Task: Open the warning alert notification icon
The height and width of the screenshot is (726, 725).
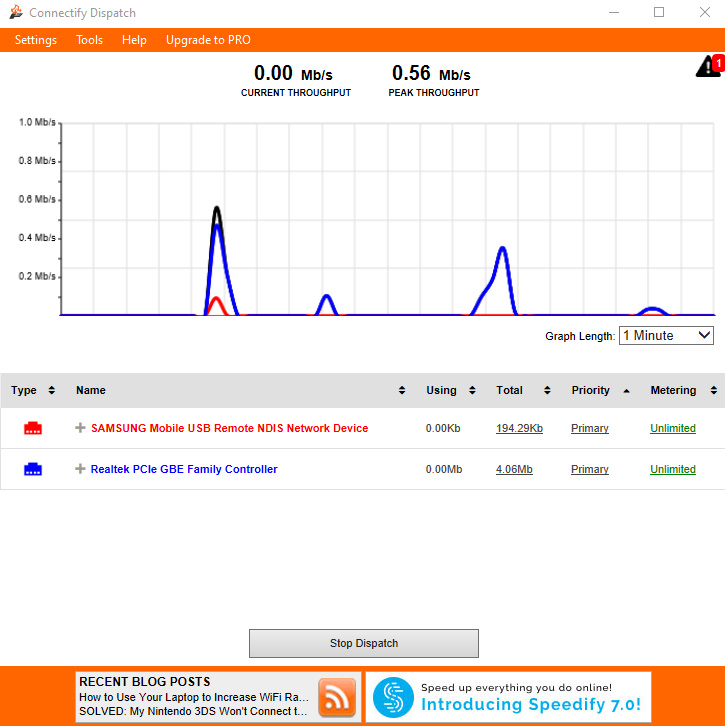Action: coord(709,66)
